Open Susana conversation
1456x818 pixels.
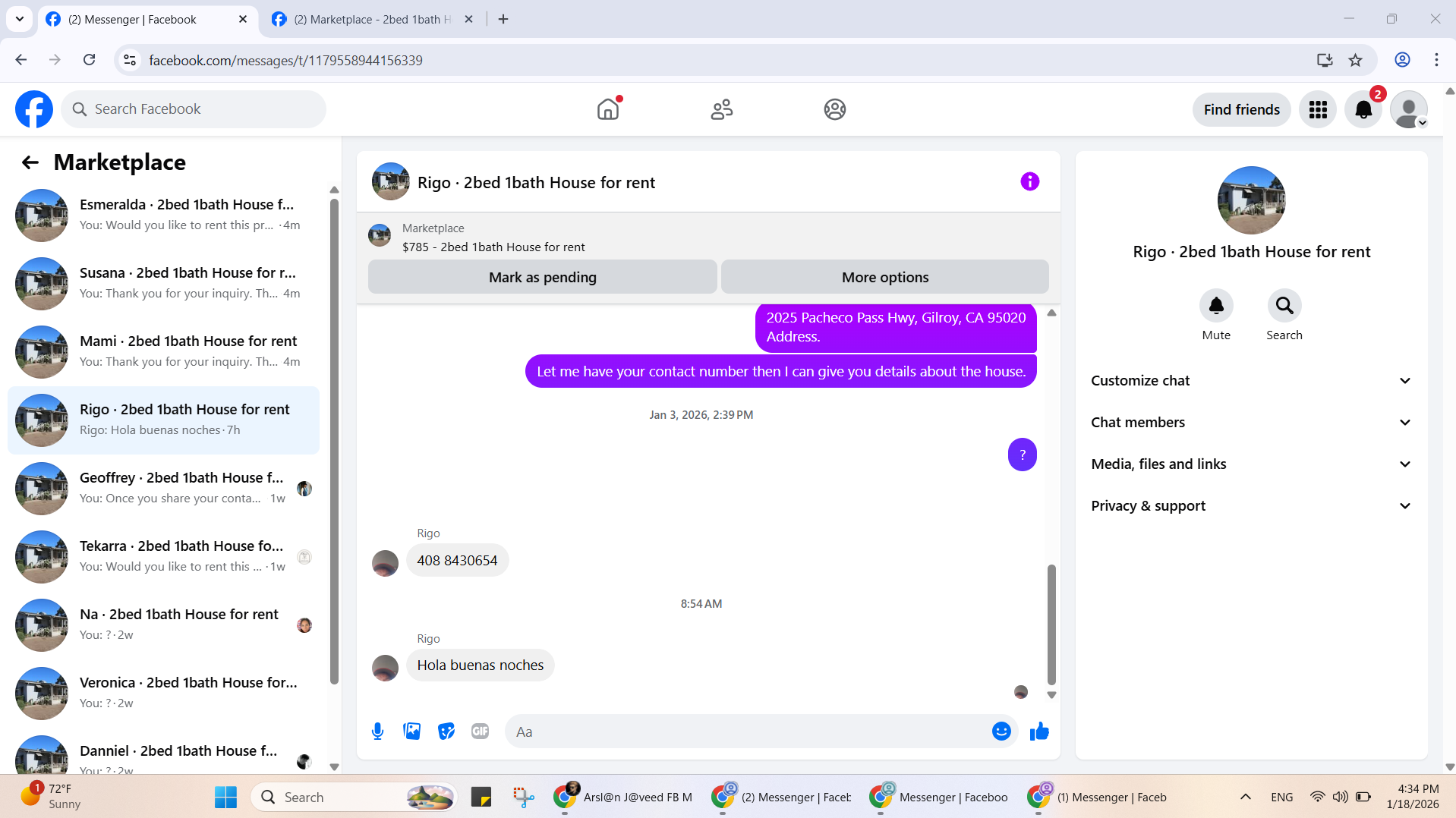click(x=163, y=284)
